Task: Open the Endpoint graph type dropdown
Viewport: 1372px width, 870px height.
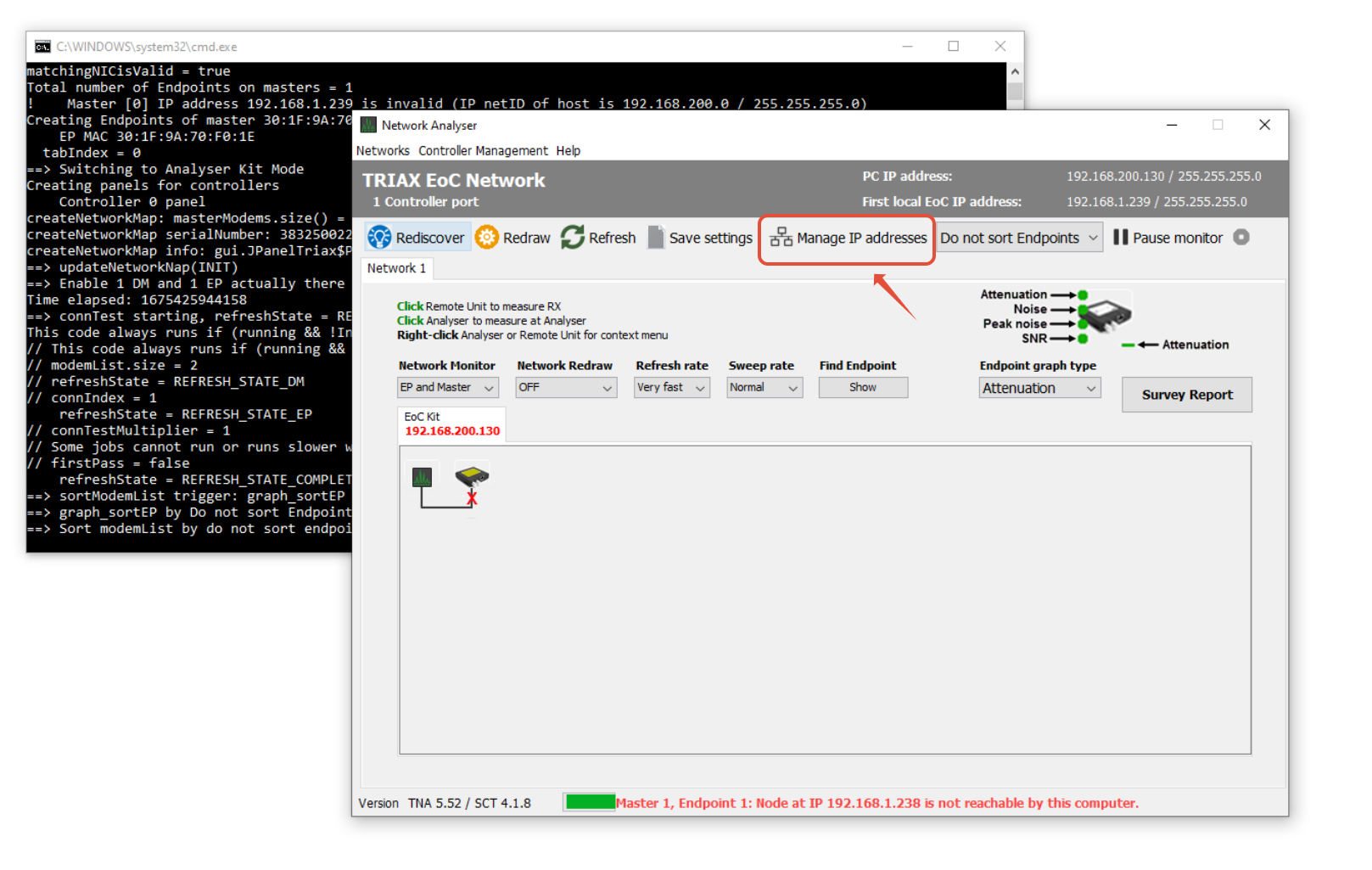Action: [1039, 388]
